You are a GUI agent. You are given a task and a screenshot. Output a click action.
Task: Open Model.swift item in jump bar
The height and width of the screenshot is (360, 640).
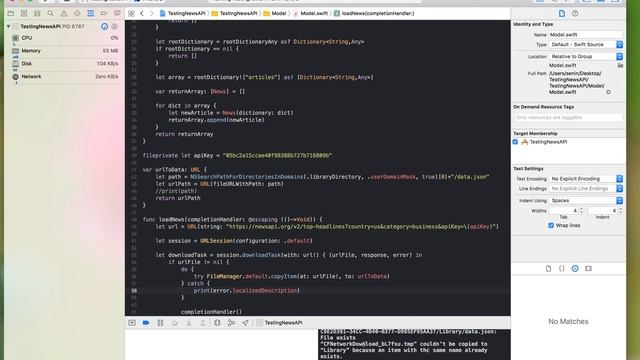(310, 13)
